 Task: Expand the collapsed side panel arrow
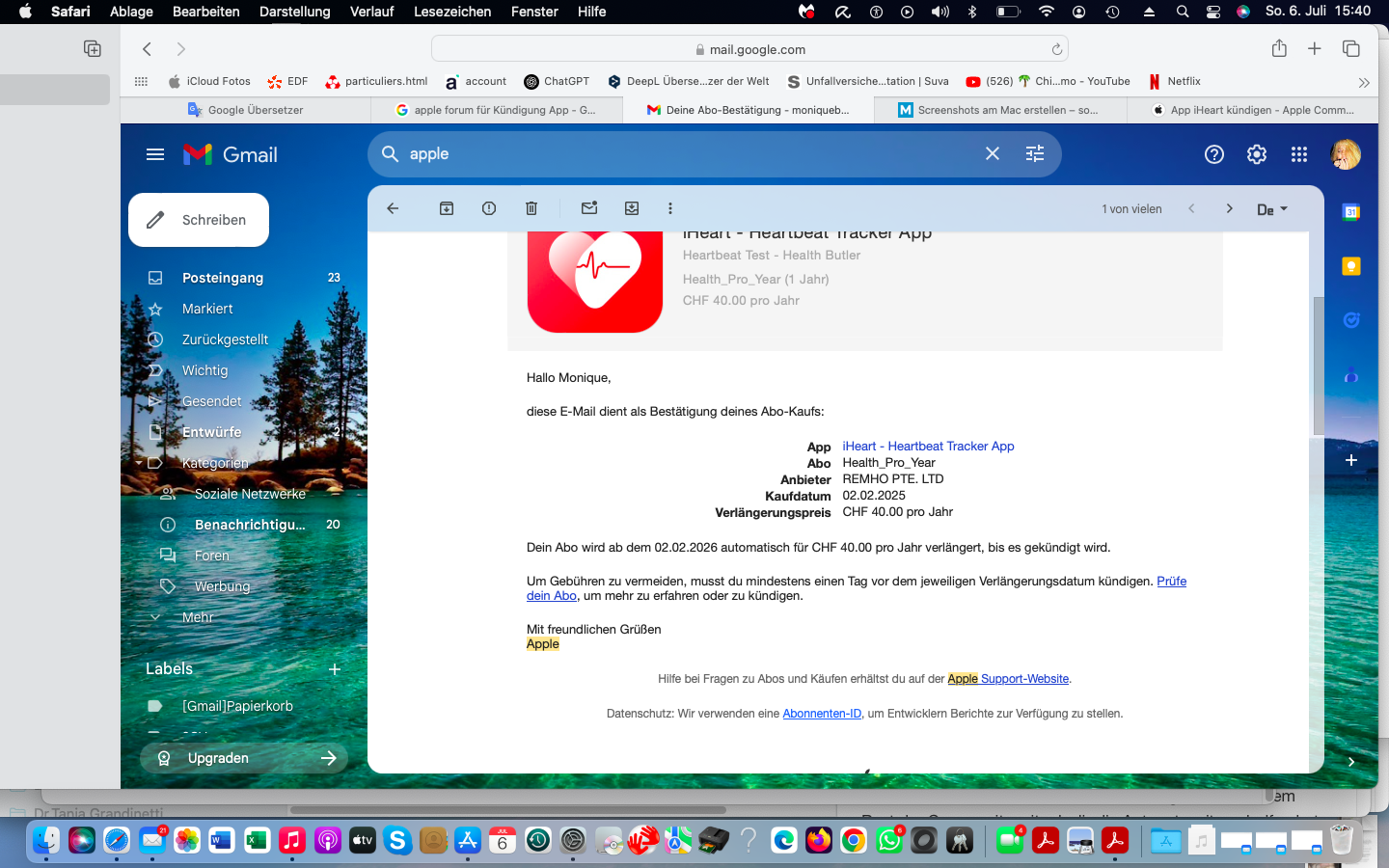point(1351,762)
